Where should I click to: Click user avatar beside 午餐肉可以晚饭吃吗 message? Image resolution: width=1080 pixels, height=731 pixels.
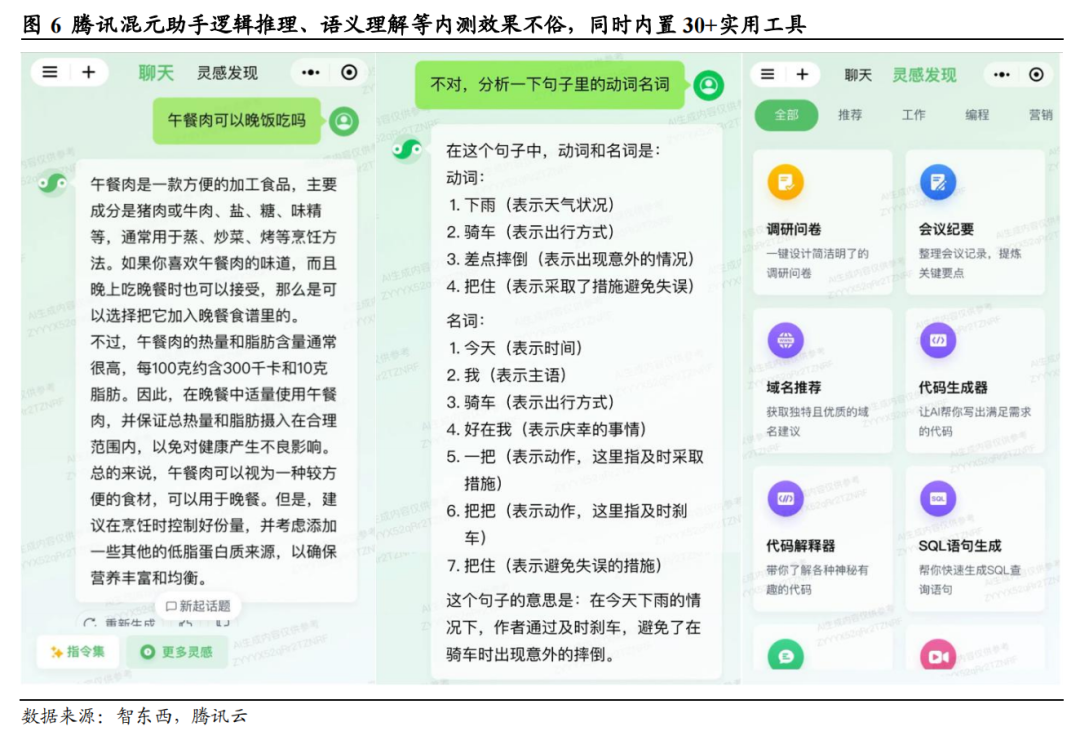click(344, 121)
